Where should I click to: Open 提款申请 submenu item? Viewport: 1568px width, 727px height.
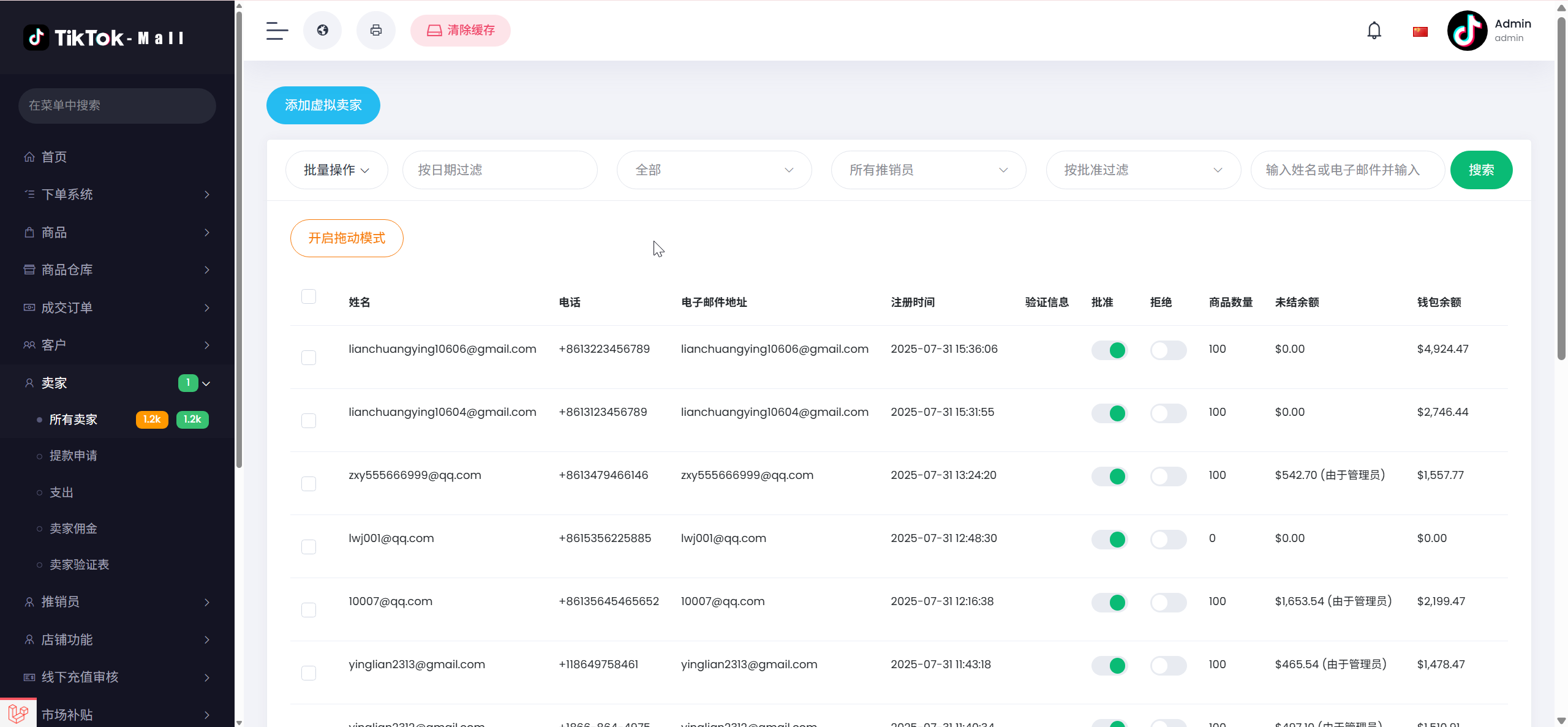[x=73, y=456]
